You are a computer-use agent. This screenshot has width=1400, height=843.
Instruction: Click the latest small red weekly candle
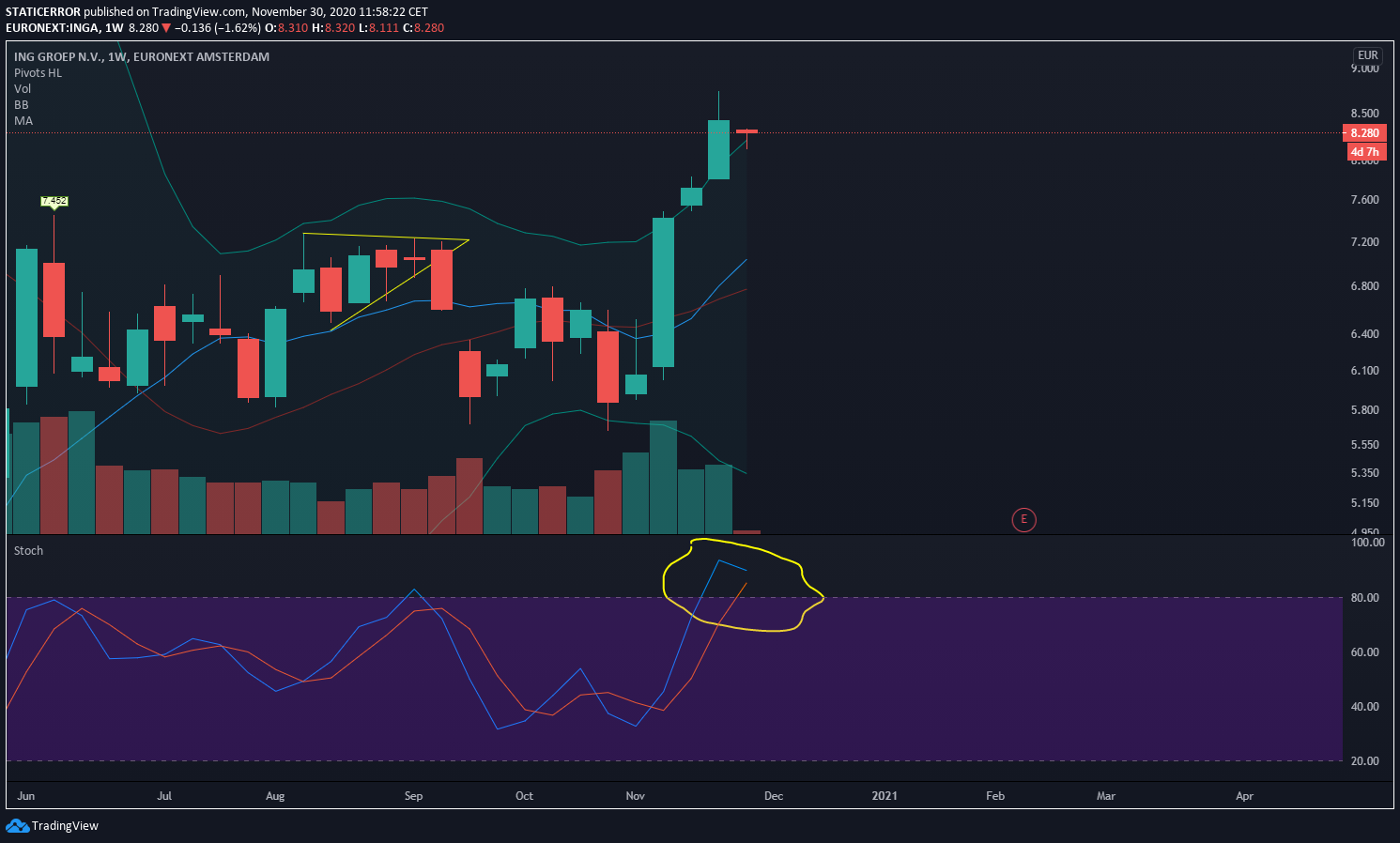pyautogui.click(x=746, y=131)
